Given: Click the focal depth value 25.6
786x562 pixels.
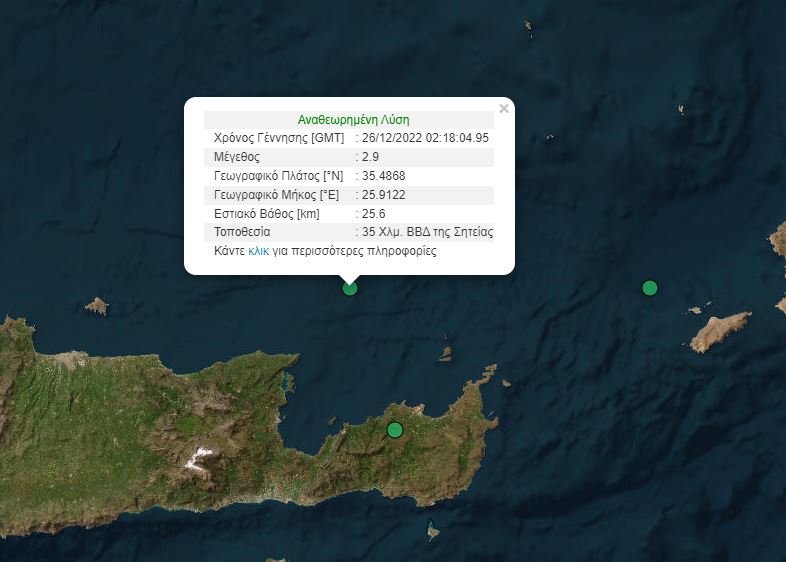Looking at the screenshot, I should [x=374, y=214].
